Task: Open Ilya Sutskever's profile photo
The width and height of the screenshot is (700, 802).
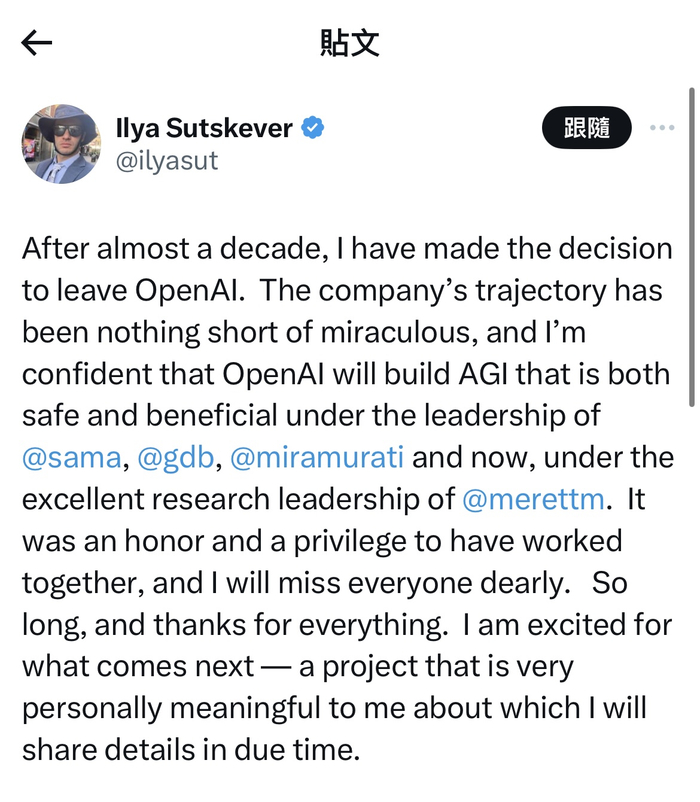Action: 60,143
